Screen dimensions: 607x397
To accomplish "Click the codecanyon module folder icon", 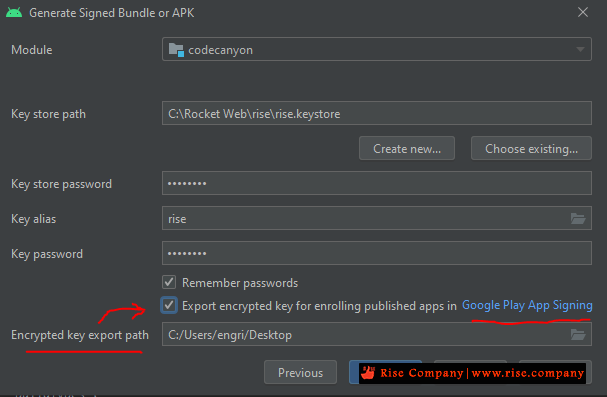I will point(176,50).
